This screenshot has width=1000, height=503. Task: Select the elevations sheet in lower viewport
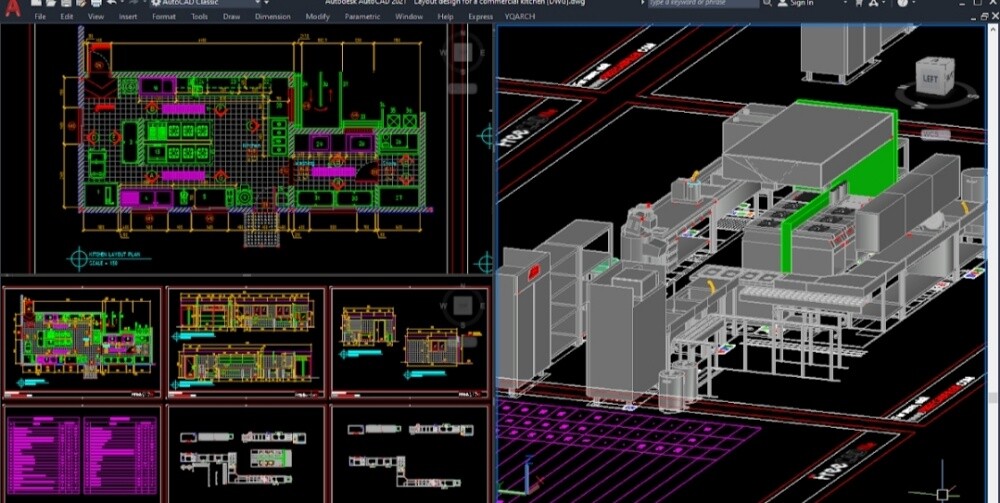(246, 342)
